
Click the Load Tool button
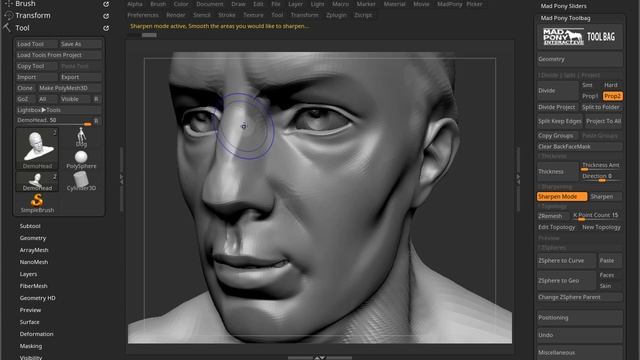(36, 44)
